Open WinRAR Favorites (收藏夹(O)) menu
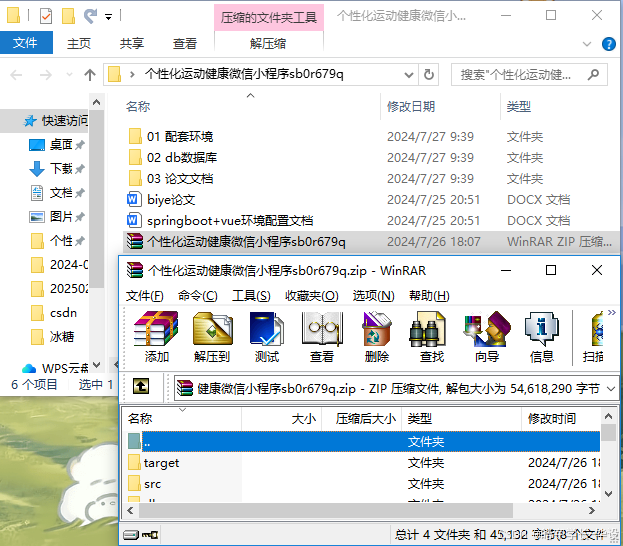This screenshot has height=546, width=623. (312, 296)
